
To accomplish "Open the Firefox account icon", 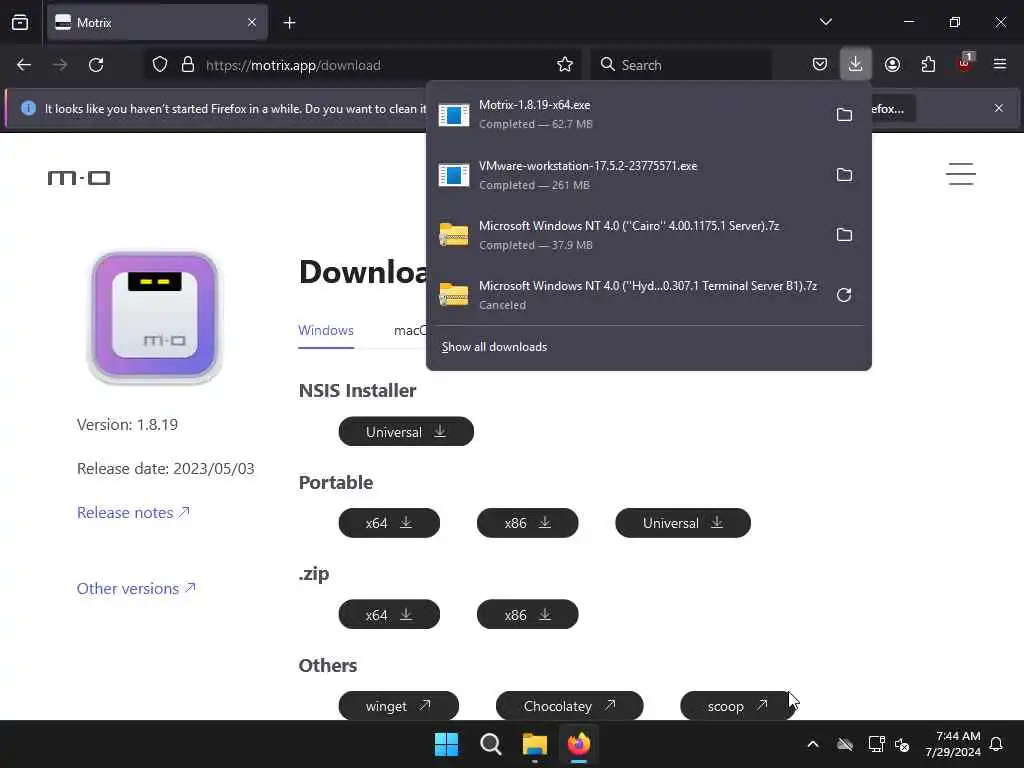I will tap(892, 65).
